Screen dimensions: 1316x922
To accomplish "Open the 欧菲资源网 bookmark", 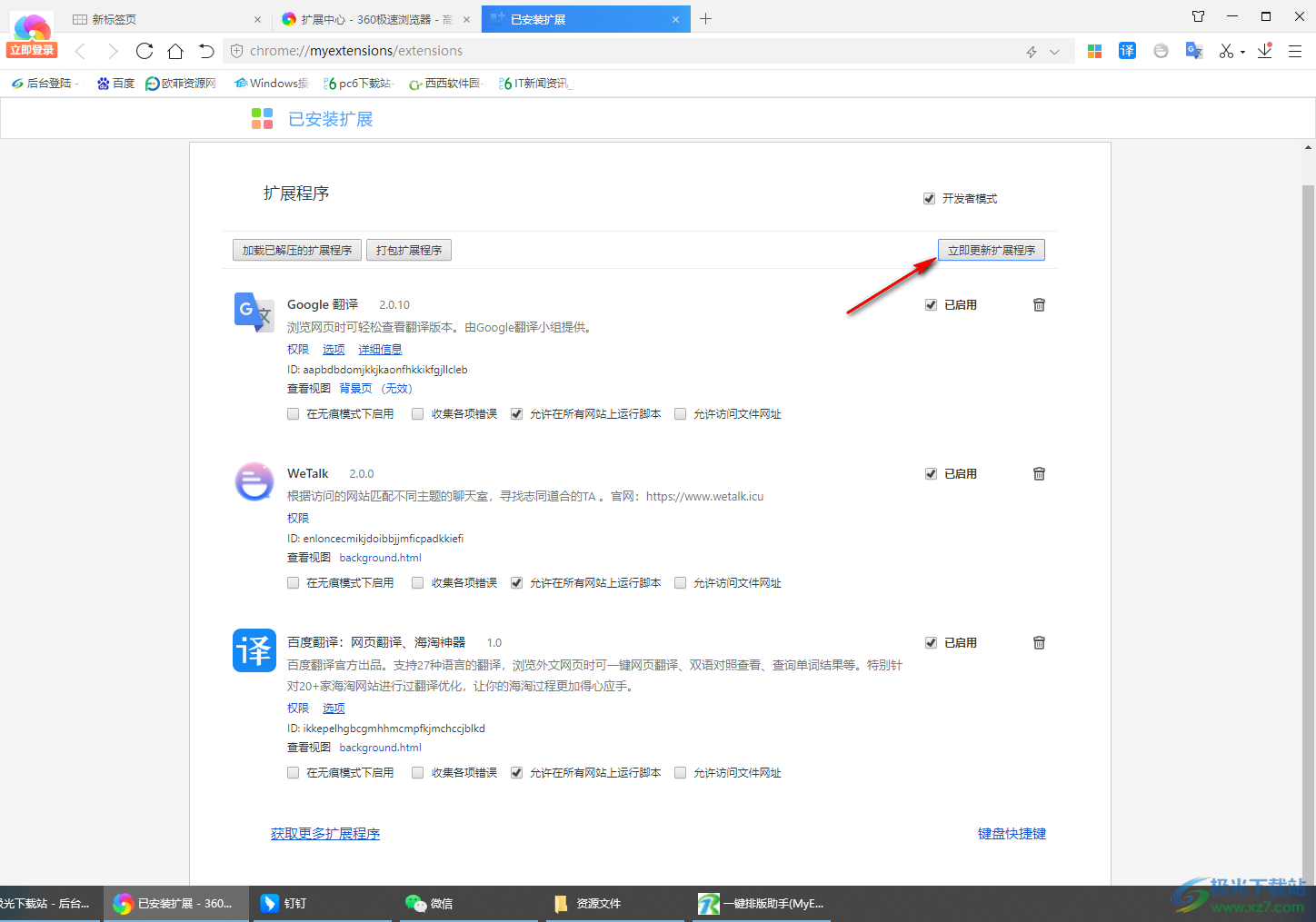I will [x=181, y=84].
